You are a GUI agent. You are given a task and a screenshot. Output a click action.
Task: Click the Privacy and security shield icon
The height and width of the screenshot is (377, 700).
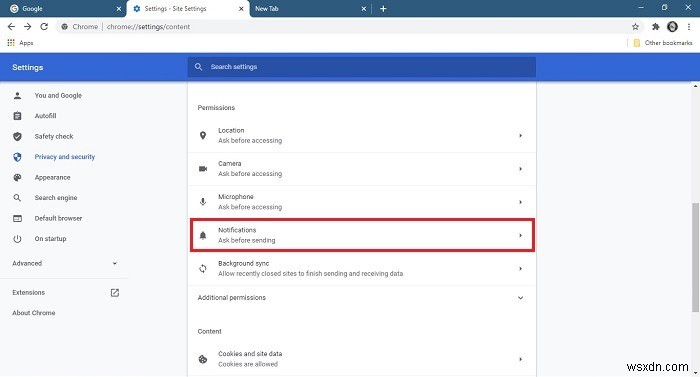17,157
